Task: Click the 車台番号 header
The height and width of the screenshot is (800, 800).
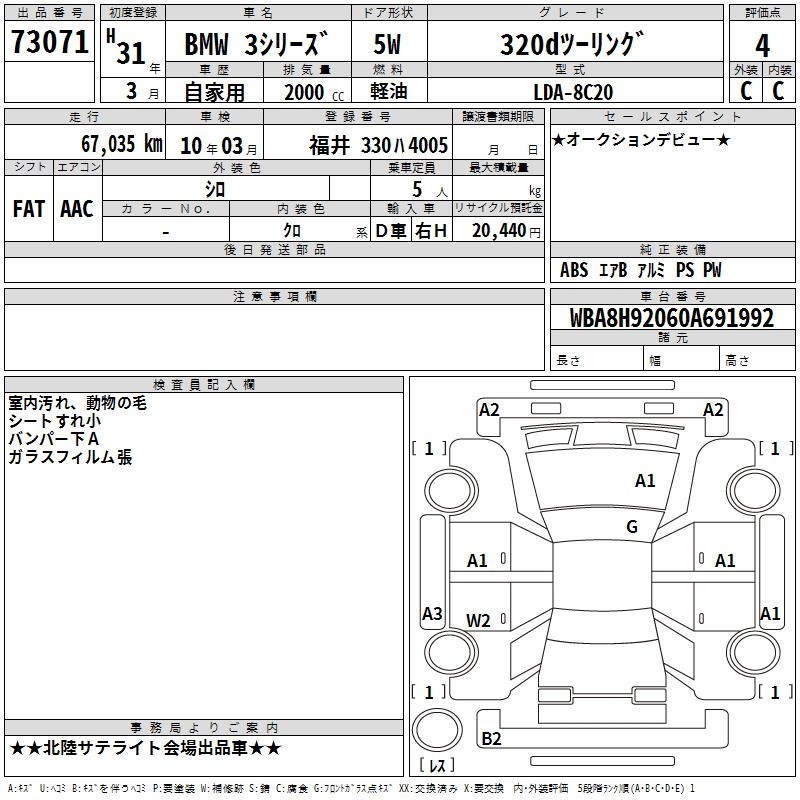Action: pyautogui.click(x=672, y=296)
